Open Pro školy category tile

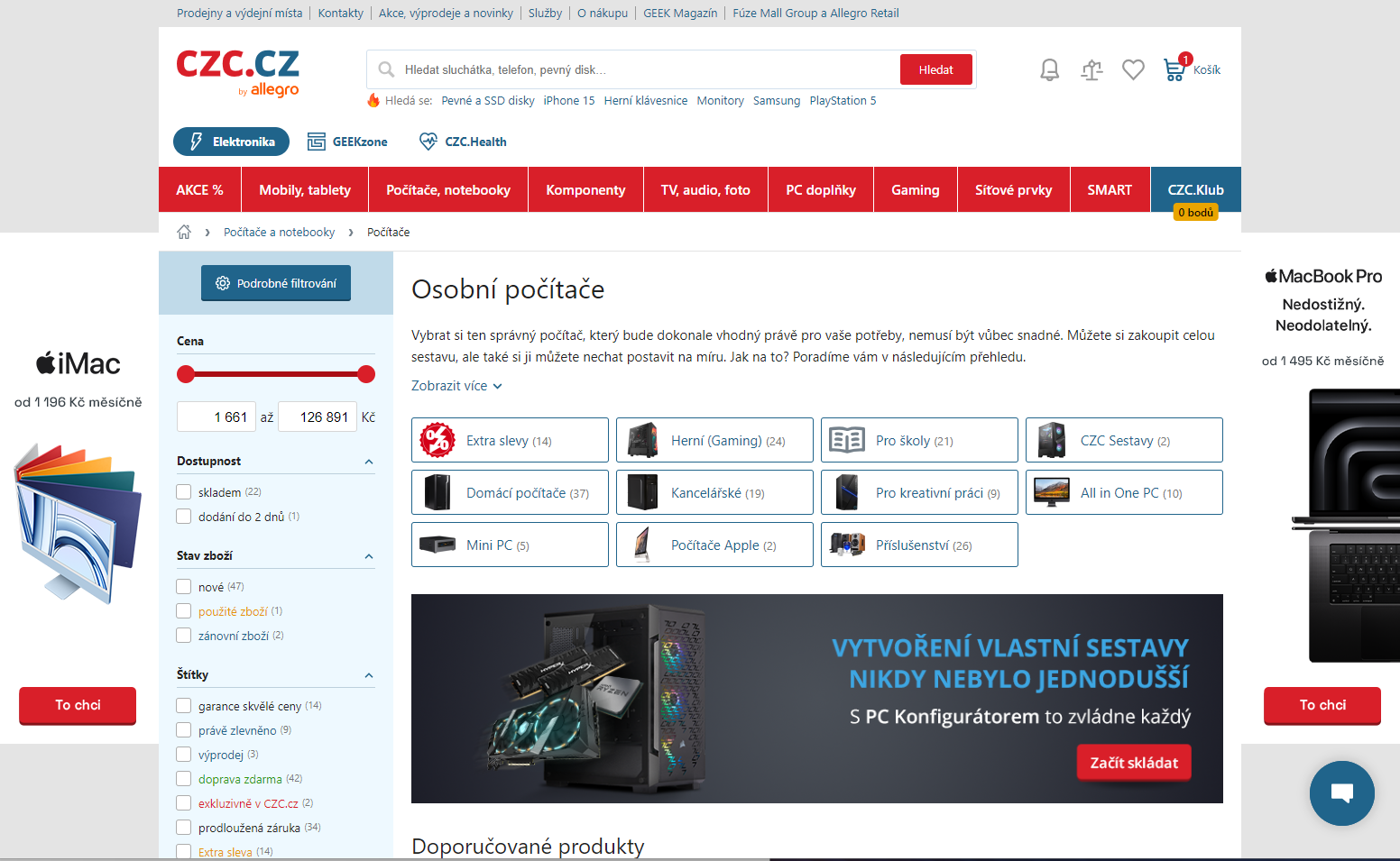pyautogui.click(x=919, y=440)
